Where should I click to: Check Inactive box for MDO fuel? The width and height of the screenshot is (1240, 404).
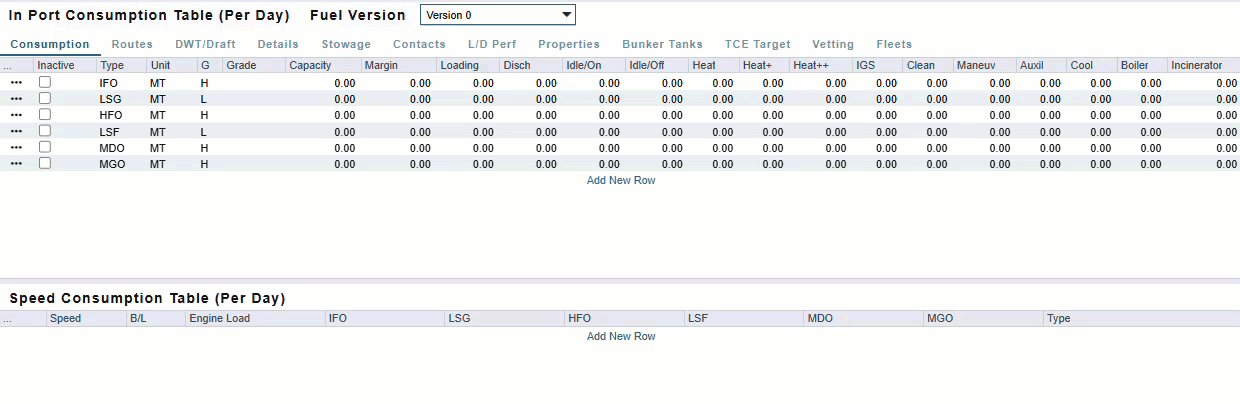pos(45,147)
